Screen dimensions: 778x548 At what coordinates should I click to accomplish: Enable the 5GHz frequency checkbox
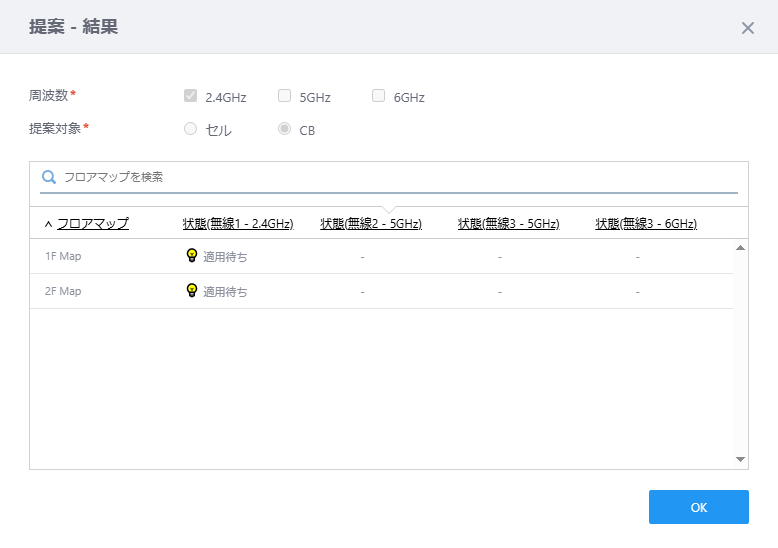(x=284, y=95)
